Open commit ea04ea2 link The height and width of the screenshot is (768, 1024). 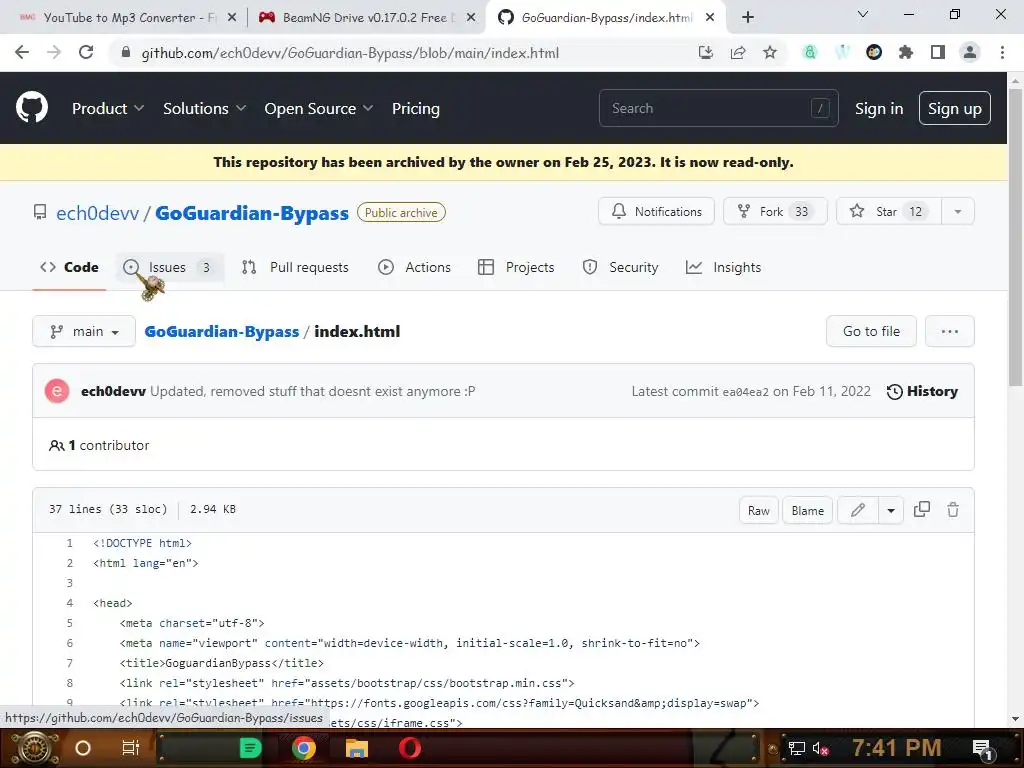coord(745,392)
